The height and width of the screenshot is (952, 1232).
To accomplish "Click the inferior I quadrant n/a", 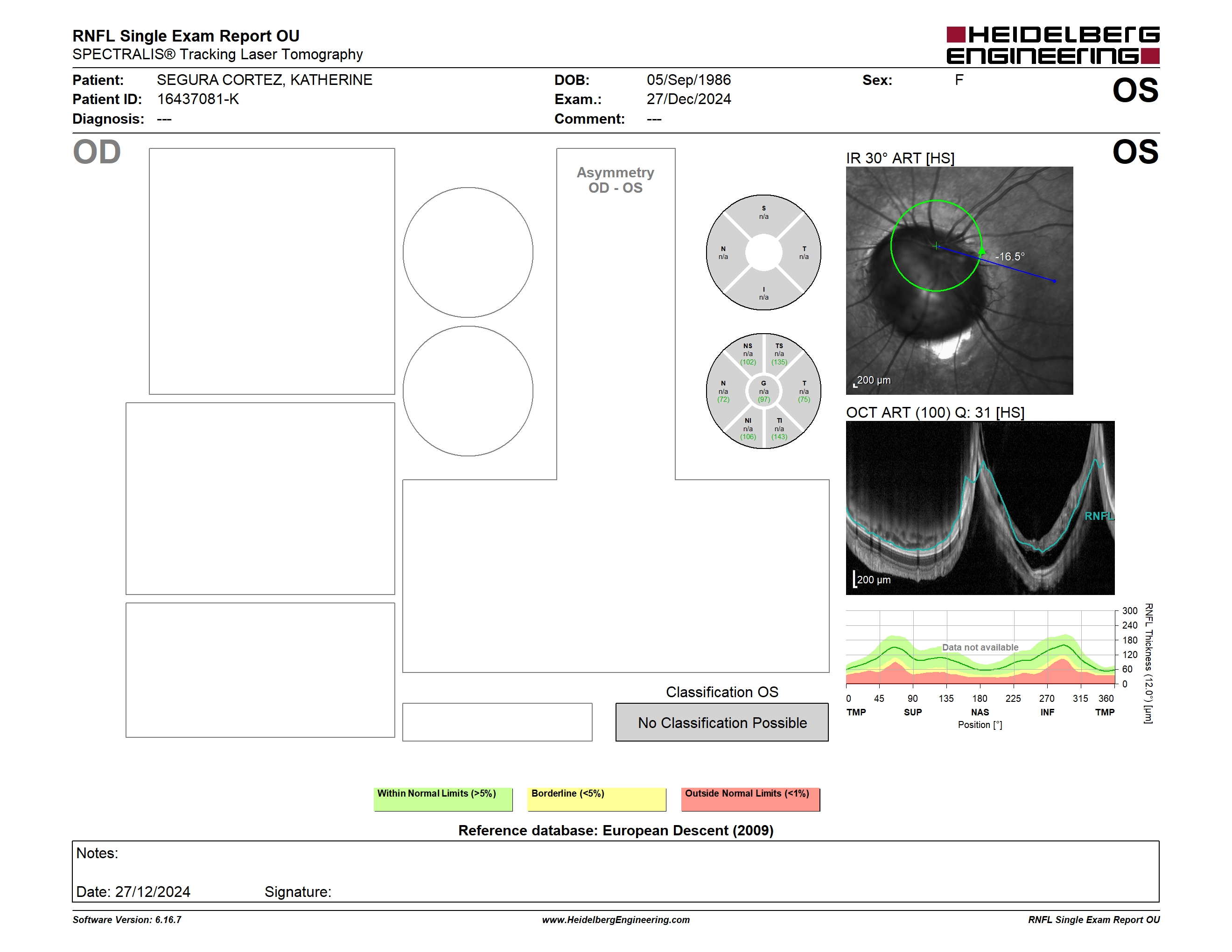I will [763, 297].
